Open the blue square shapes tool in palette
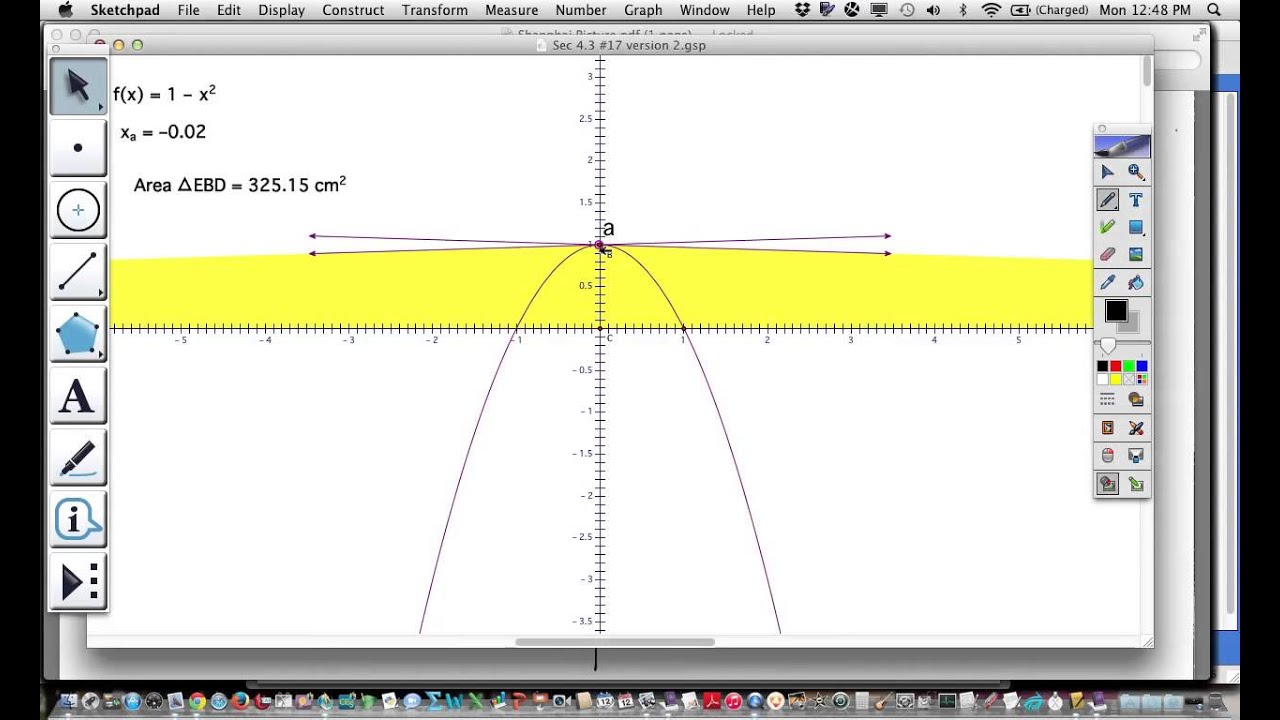1280x720 pixels. [1136, 228]
